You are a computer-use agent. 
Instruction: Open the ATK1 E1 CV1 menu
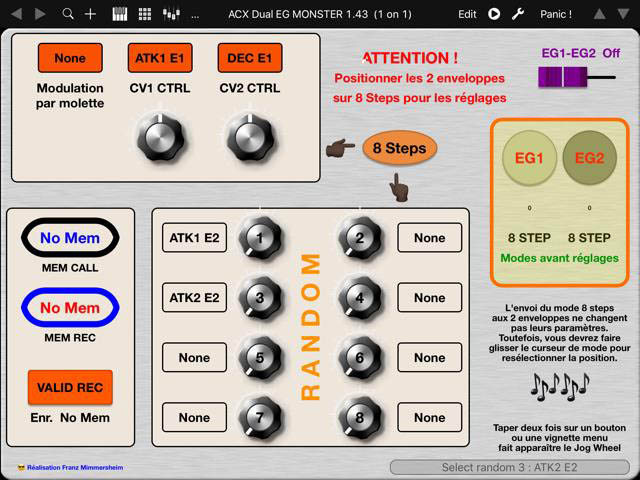point(160,58)
